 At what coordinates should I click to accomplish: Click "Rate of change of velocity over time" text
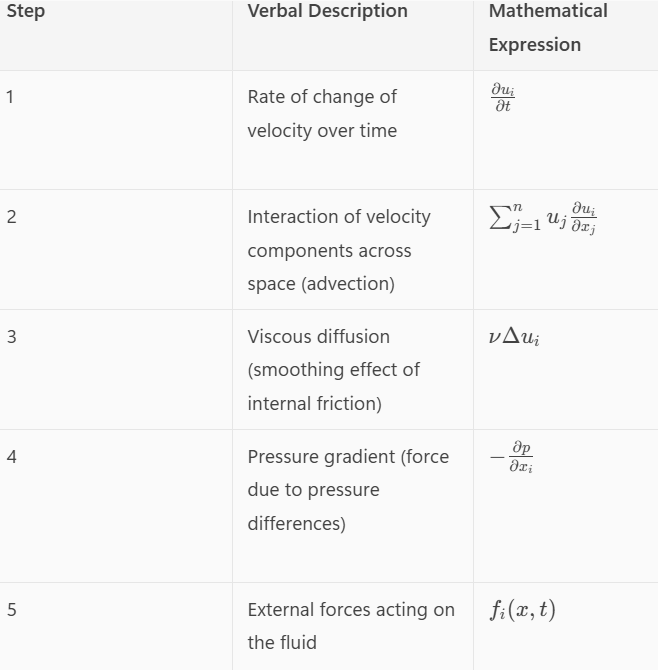(x=322, y=114)
